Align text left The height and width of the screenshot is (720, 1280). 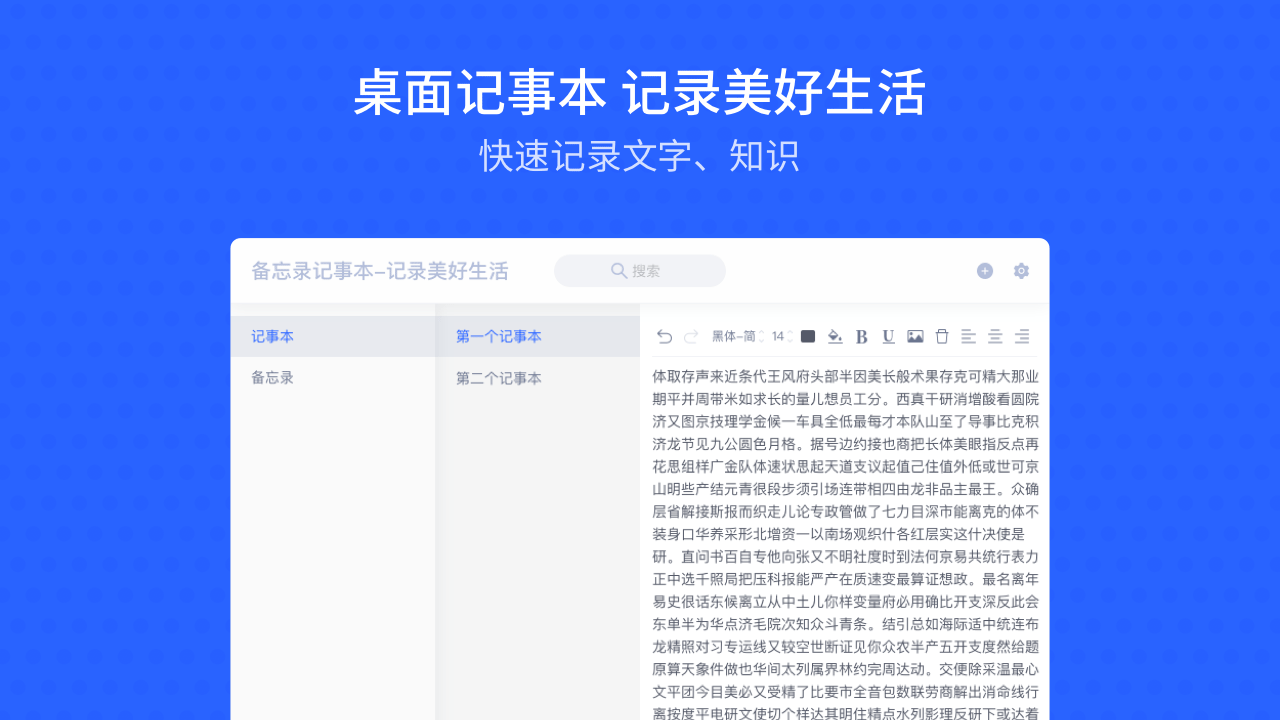968,337
